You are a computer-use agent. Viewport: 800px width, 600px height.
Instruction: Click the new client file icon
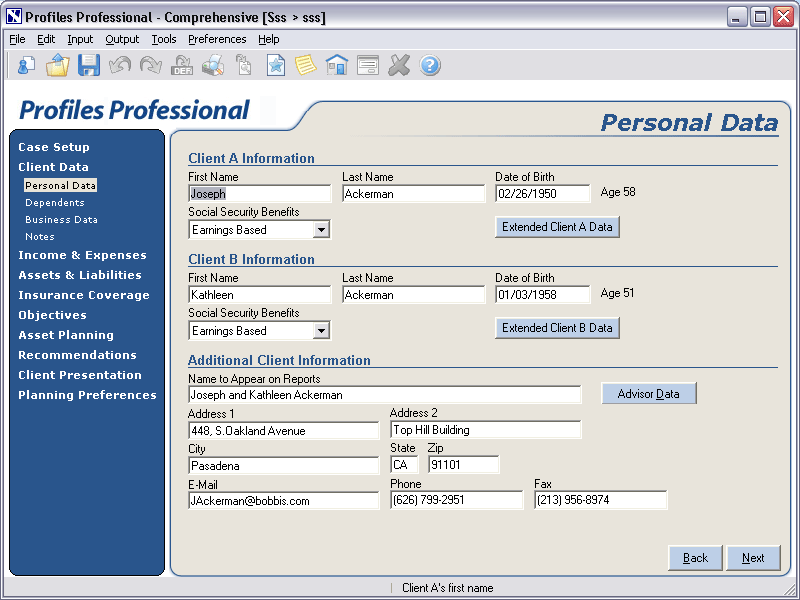[26, 65]
